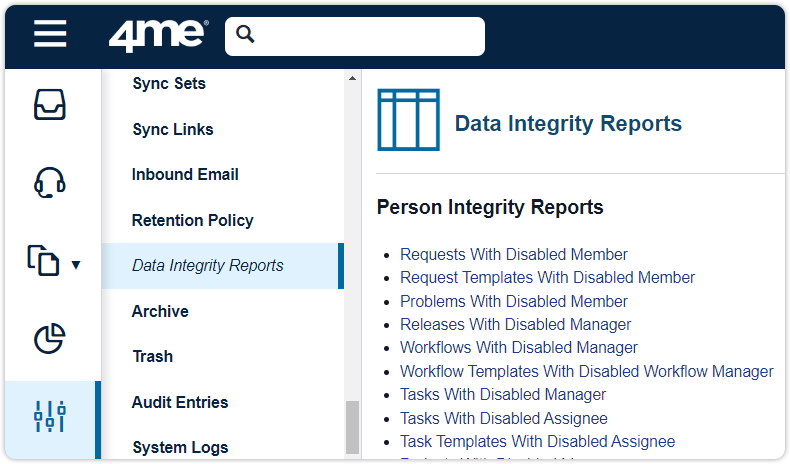This screenshot has width=790, height=464.
Task: Expand the Records dropdown arrow
Action: [x=76, y=264]
